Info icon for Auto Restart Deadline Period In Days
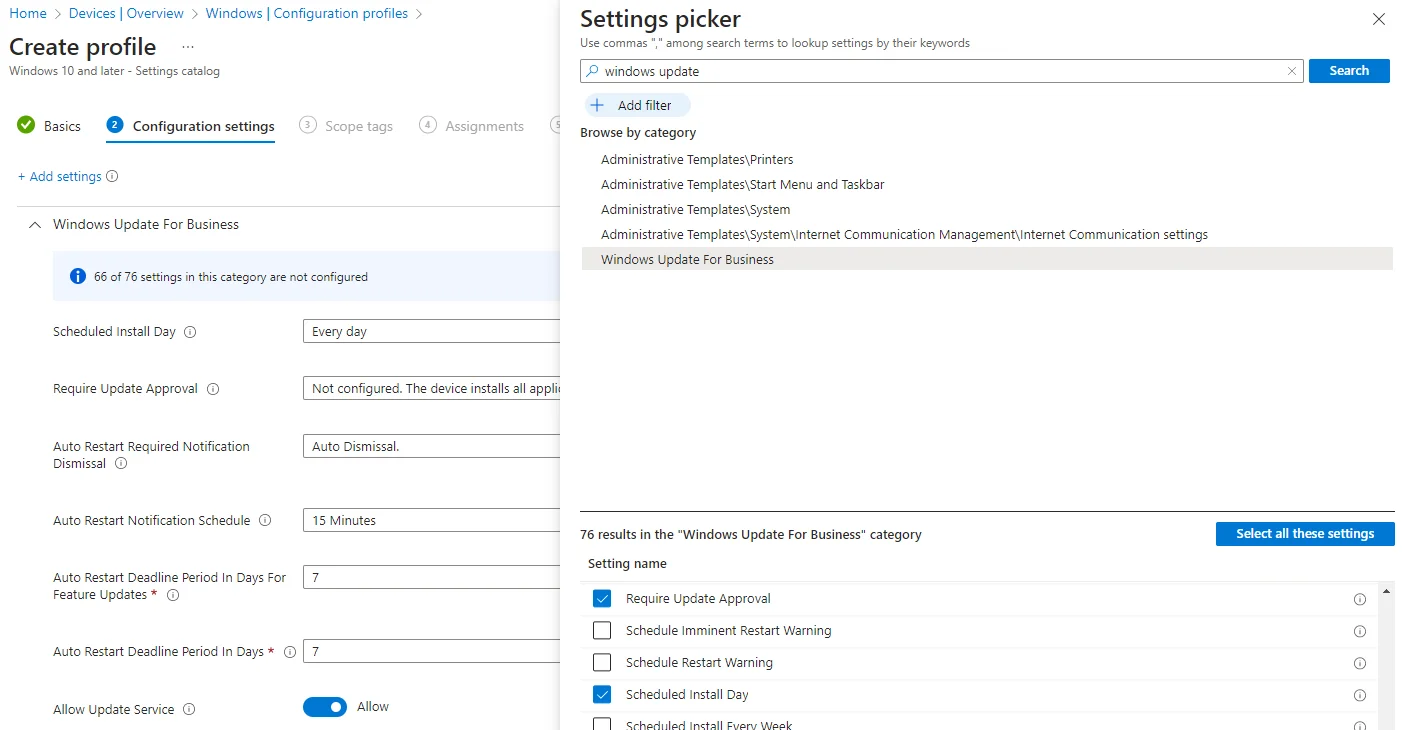1402x730 pixels. tap(290, 652)
